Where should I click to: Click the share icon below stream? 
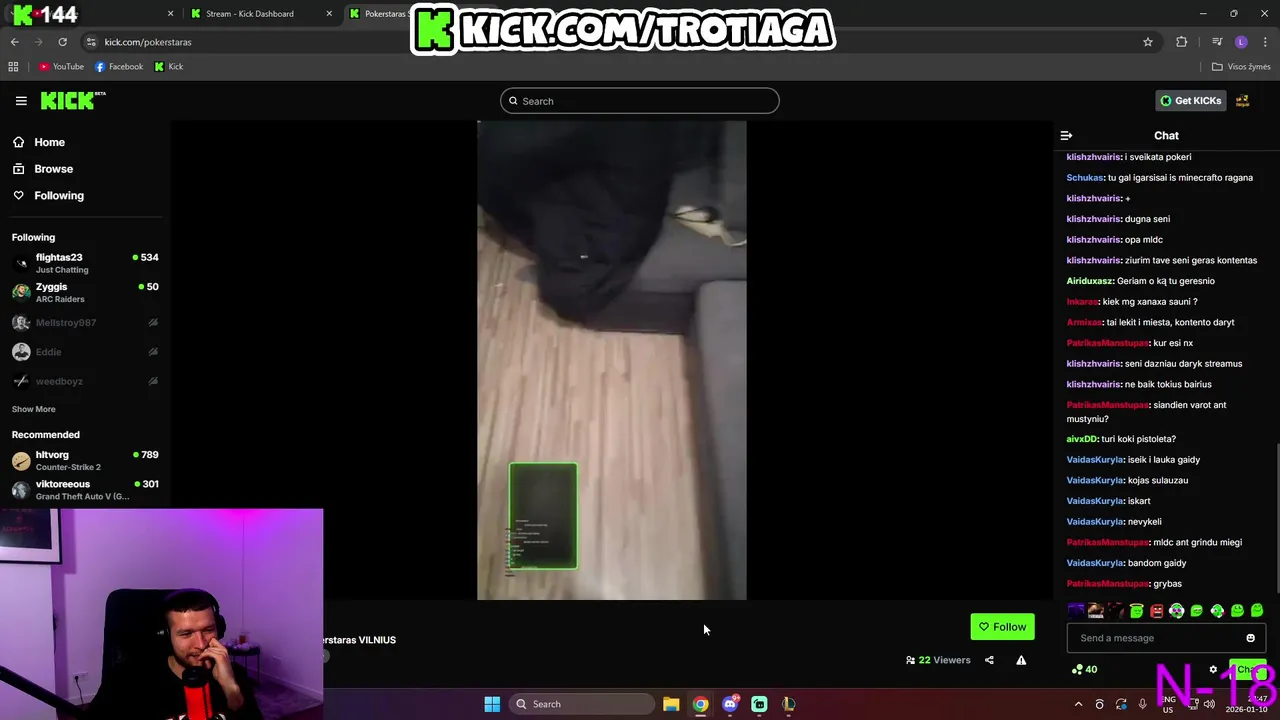[x=989, y=660]
